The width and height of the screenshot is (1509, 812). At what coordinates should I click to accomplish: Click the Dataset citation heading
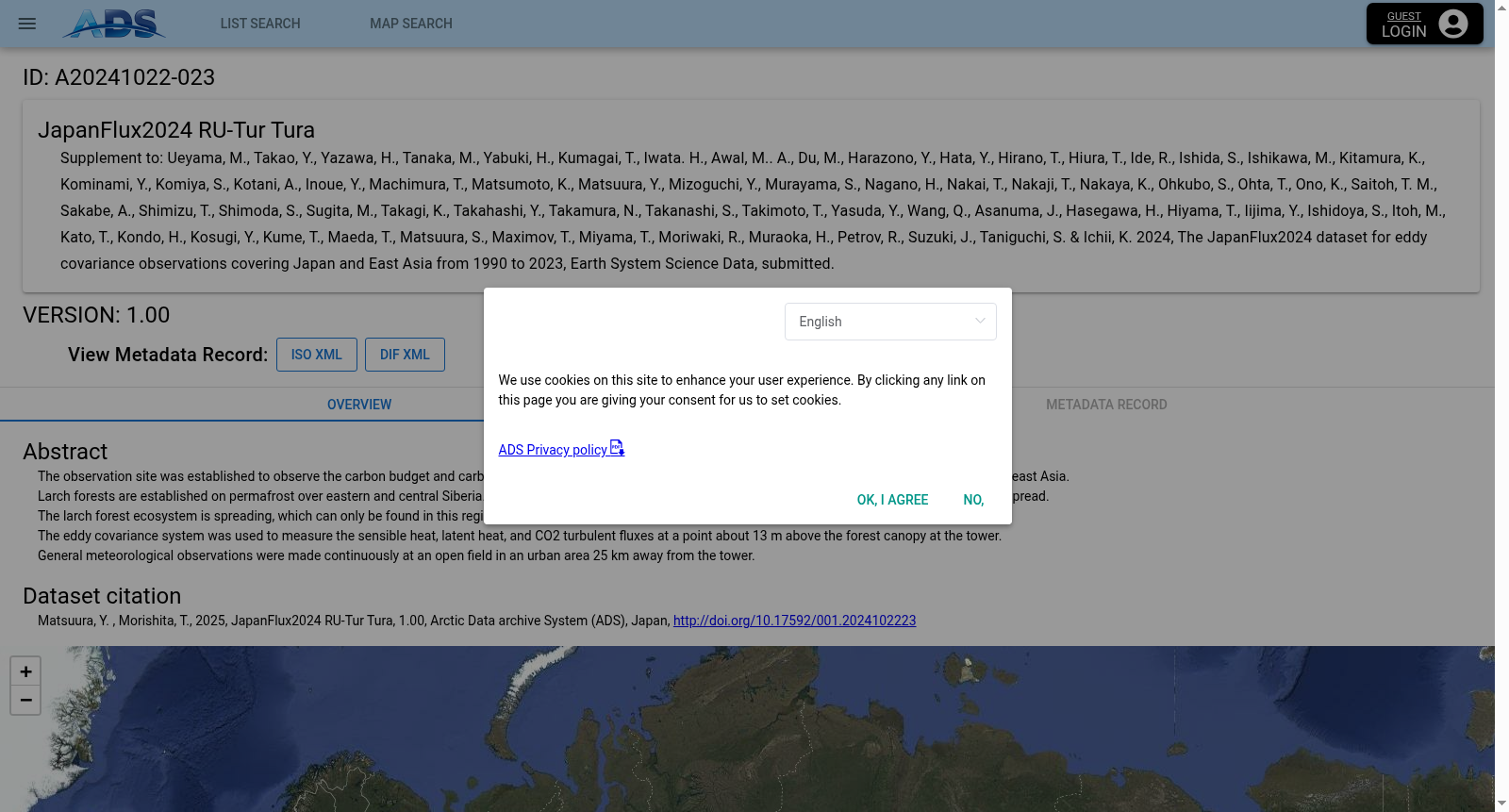click(x=102, y=596)
